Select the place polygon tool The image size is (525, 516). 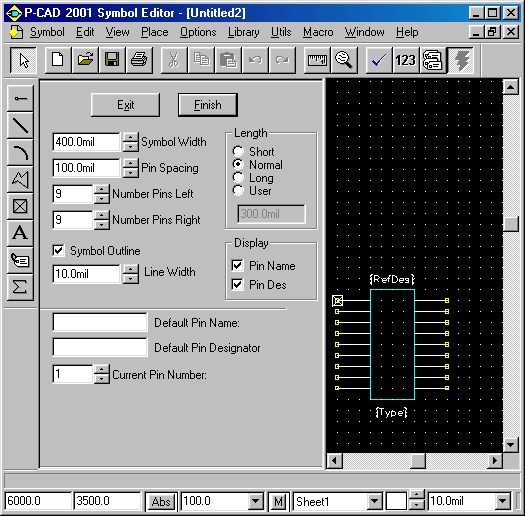(20, 179)
